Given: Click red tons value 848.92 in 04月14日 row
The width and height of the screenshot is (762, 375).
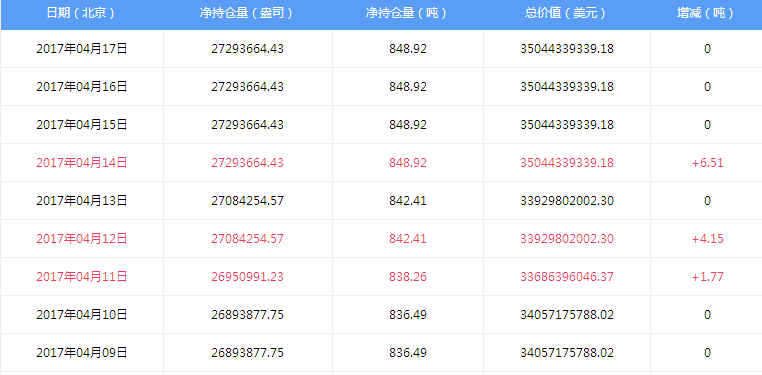Looking at the screenshot, I should (x=408, y=163).
